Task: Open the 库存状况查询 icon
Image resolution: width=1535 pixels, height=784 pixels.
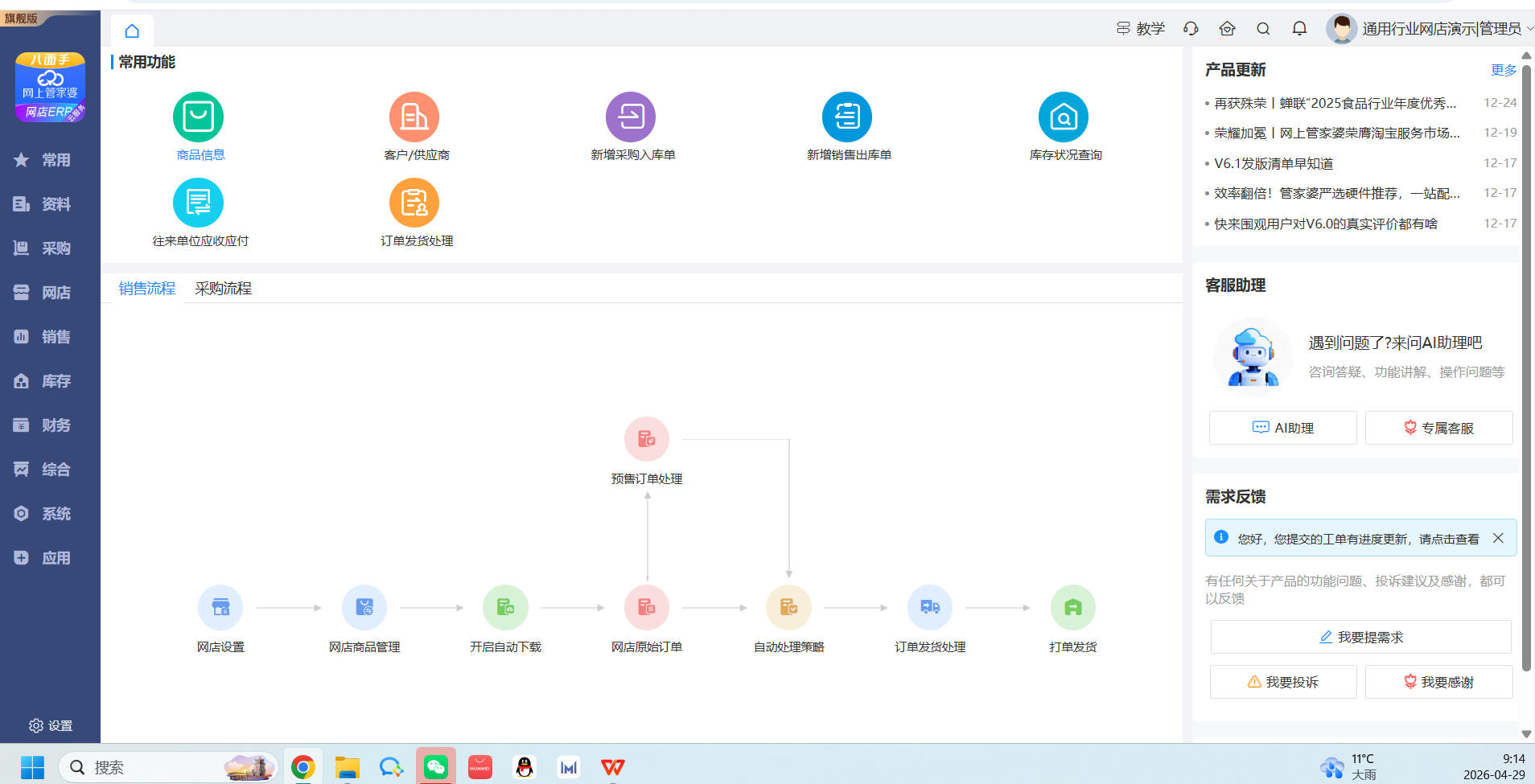Action: 1064,117
